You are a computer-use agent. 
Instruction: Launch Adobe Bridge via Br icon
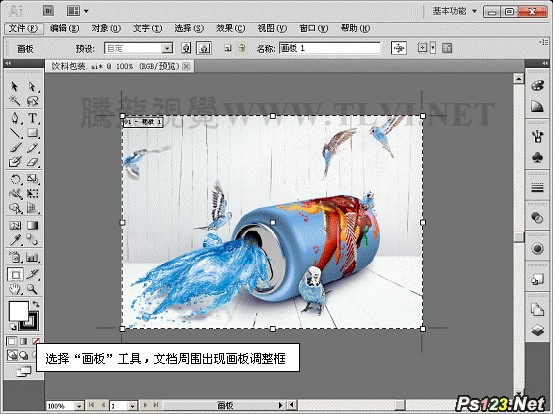tap(48, 11)
